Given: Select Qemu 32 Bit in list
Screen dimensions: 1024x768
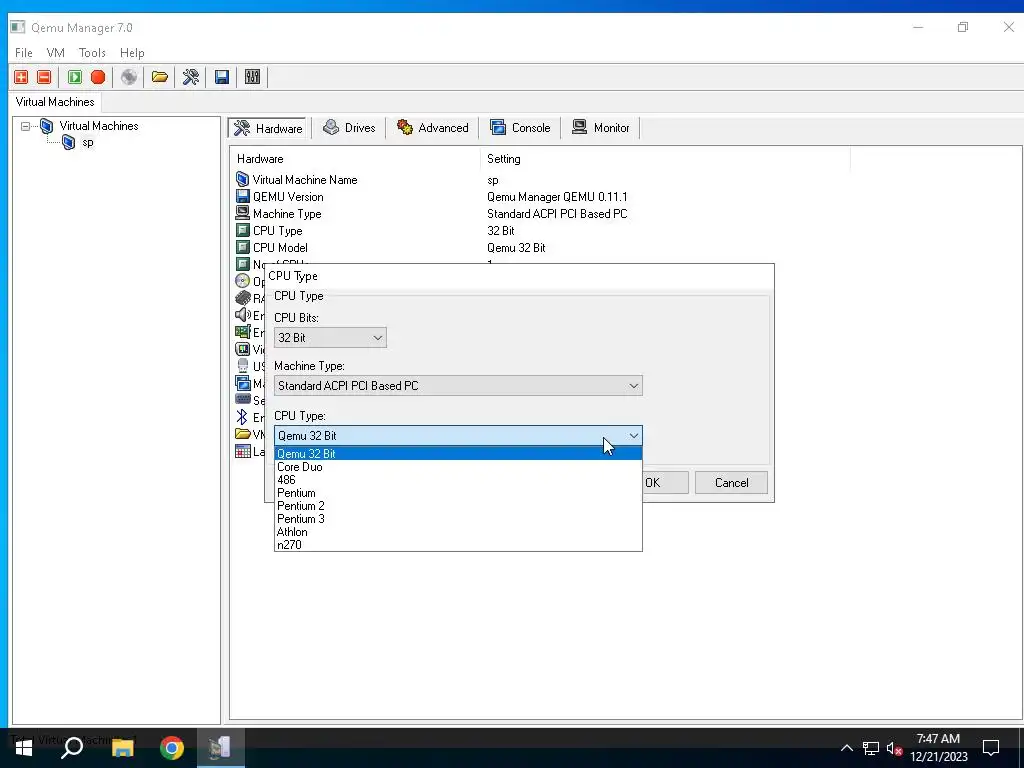Looking at the screenshot, I should pyautogui.click(x=458, y=454).
